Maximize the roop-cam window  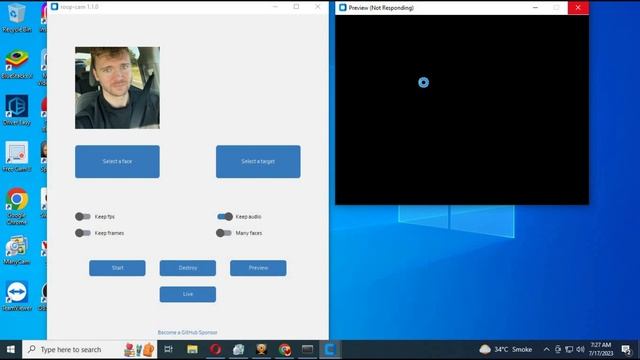[x=296, y=7]
